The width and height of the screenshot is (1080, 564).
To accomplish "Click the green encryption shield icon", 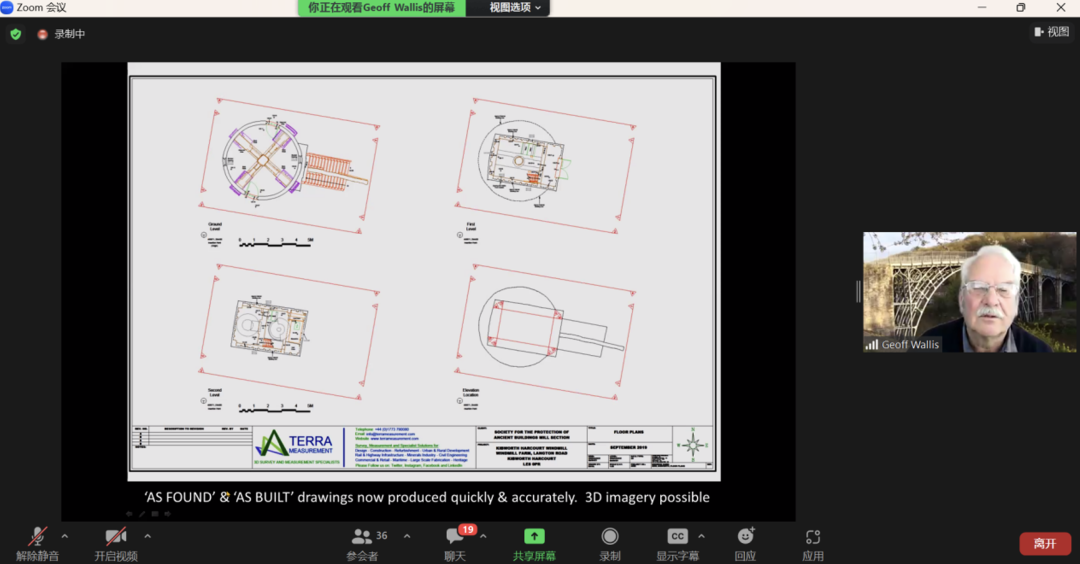I will pyautogui.click(x=16, y=34).
